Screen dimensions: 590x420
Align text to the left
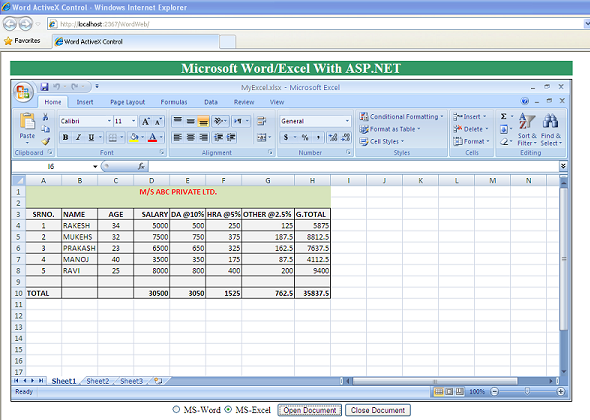[178, 137]
